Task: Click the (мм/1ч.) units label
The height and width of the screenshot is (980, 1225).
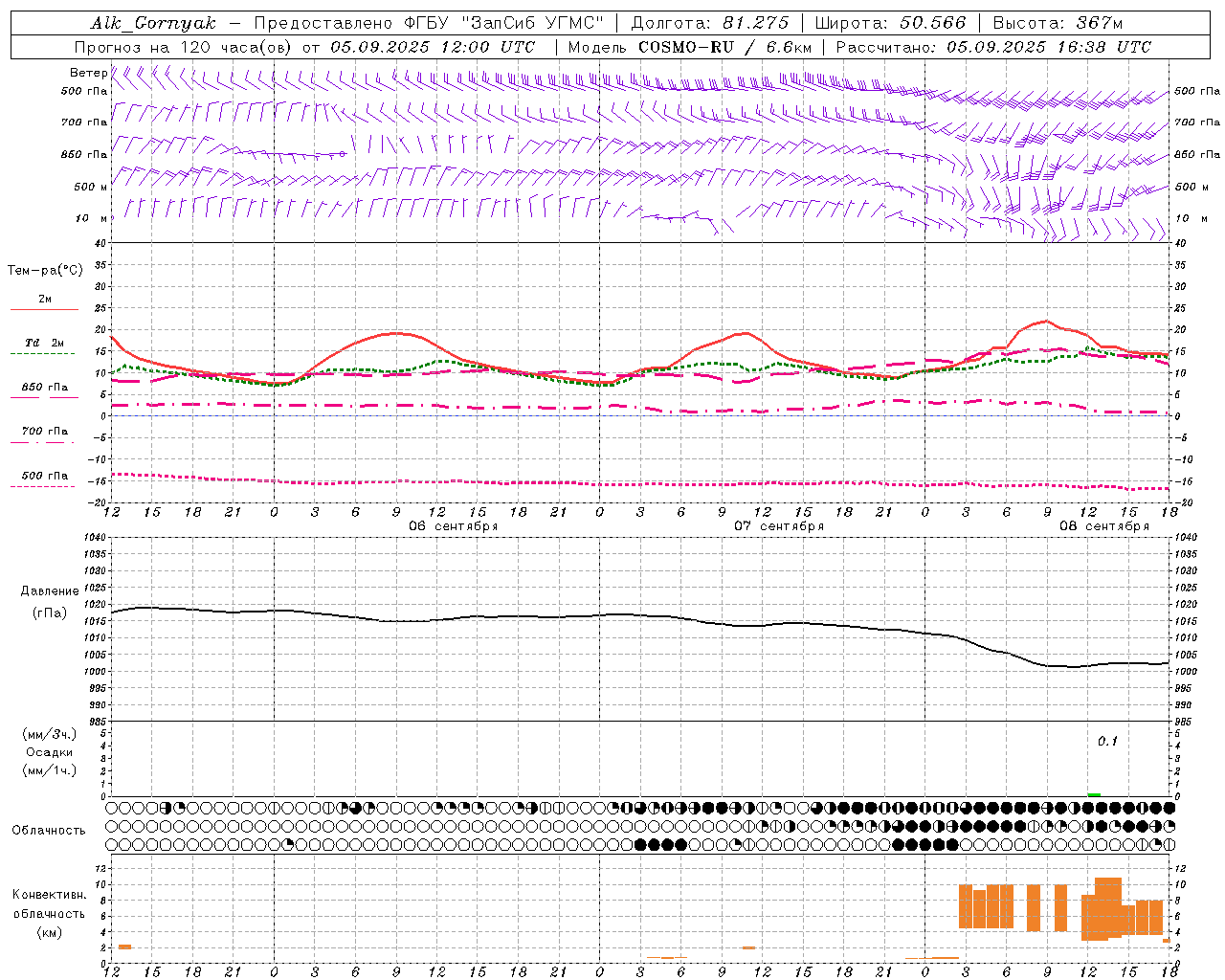Action: tap(50, 770)
